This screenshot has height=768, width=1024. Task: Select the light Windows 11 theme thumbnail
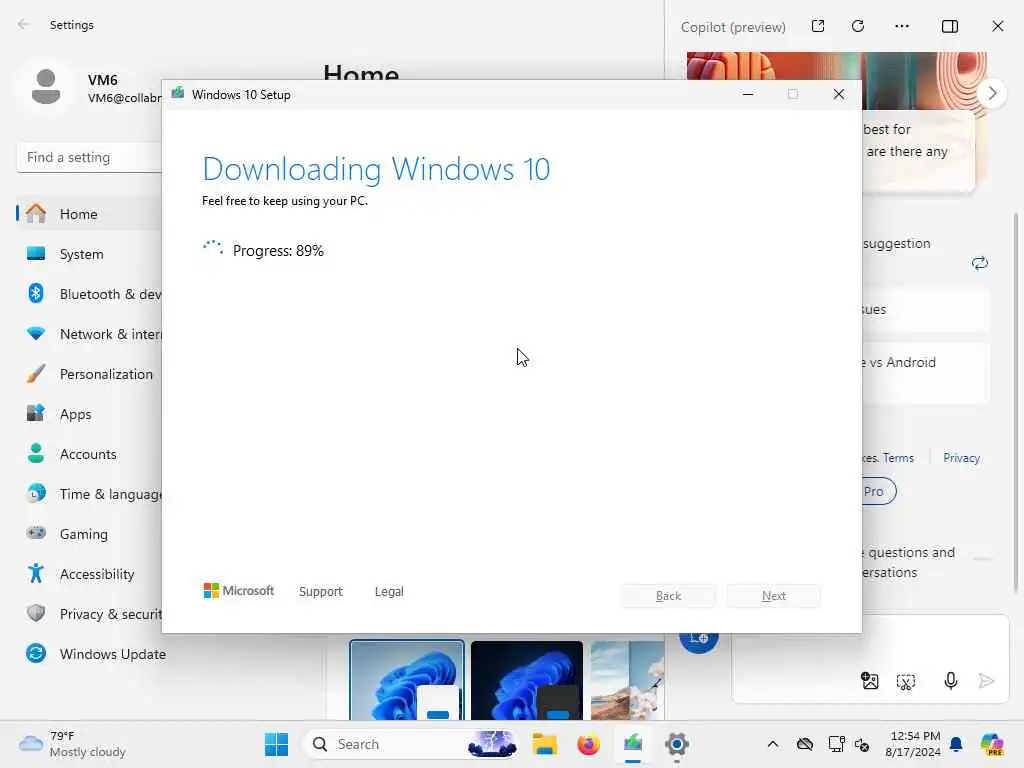pyautogui.click(x=407, y=680)
